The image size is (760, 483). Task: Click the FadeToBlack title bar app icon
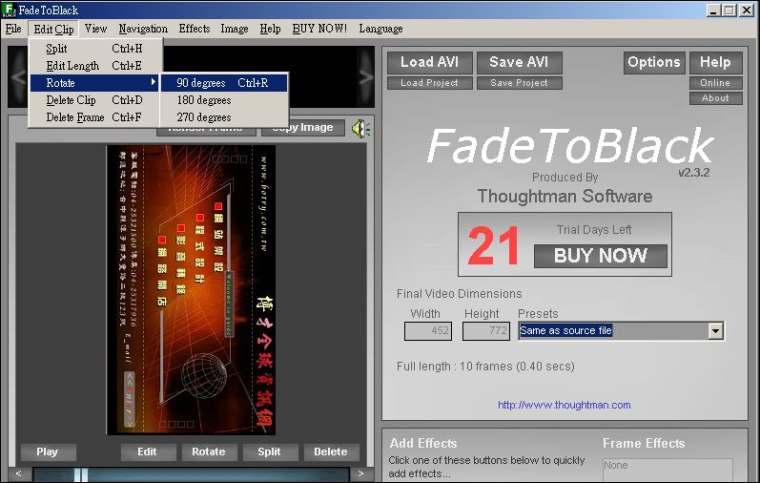[x=9, y=10]
